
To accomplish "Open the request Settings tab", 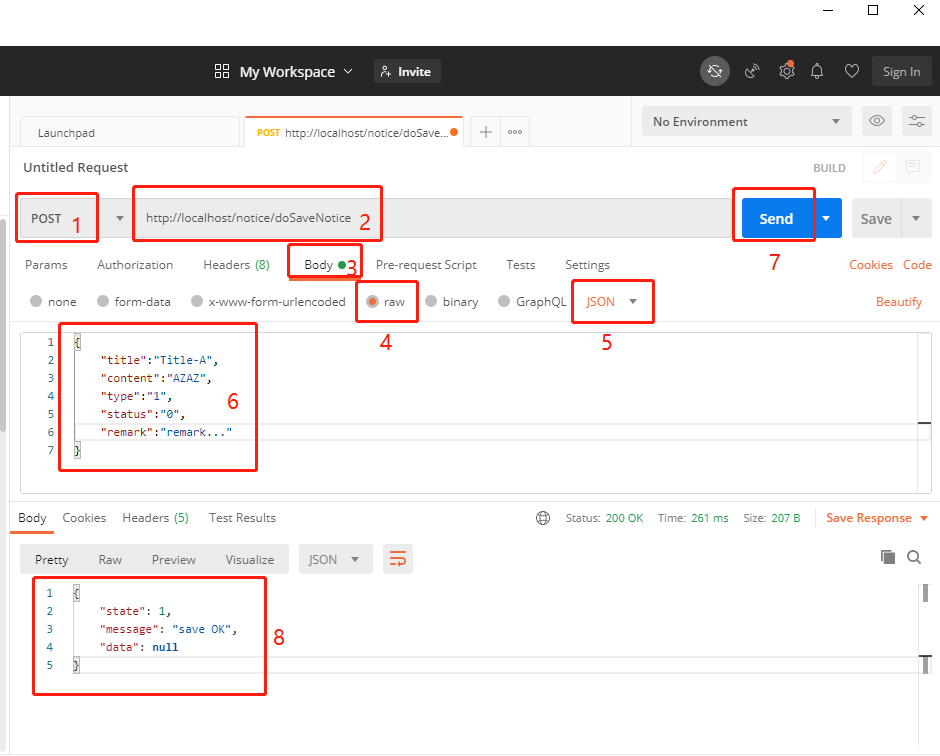I will coord(587,264).
